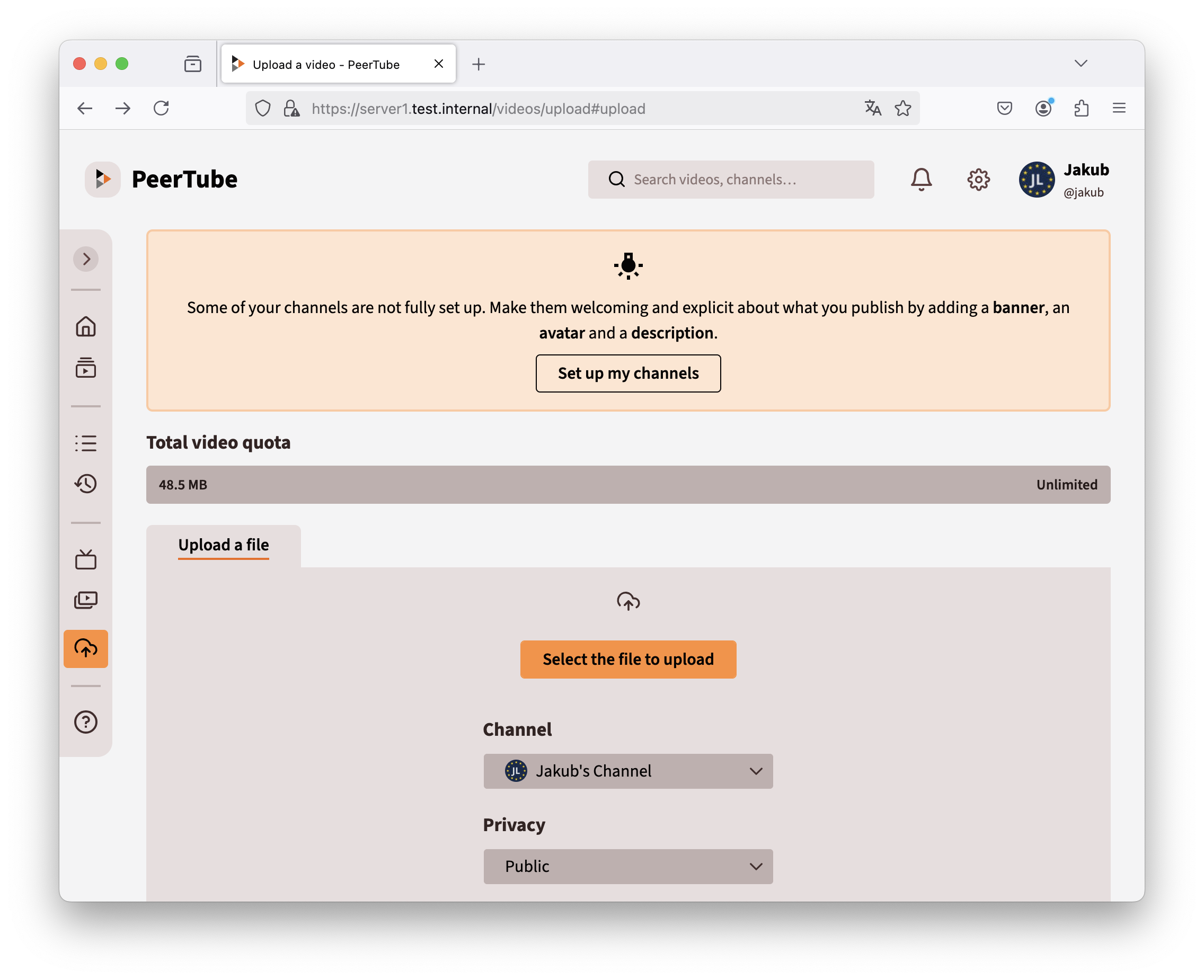The width and height of the screenshot is (1204, 980).
Task: Open the Privacy Public dropdown
Action: point(628,867)
